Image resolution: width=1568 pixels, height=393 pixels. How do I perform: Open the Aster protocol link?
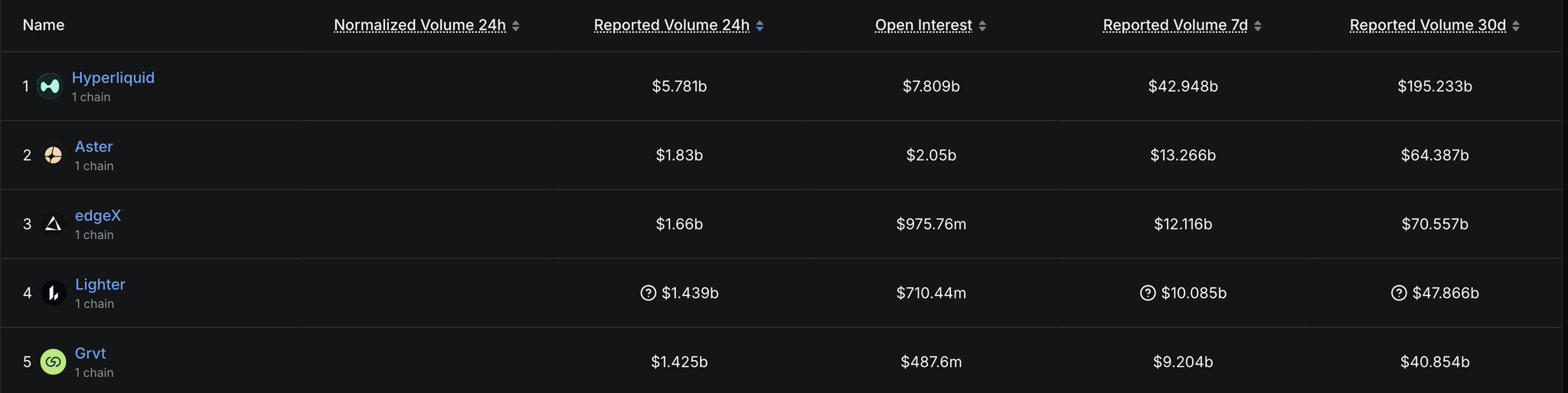tap(93, 146)
